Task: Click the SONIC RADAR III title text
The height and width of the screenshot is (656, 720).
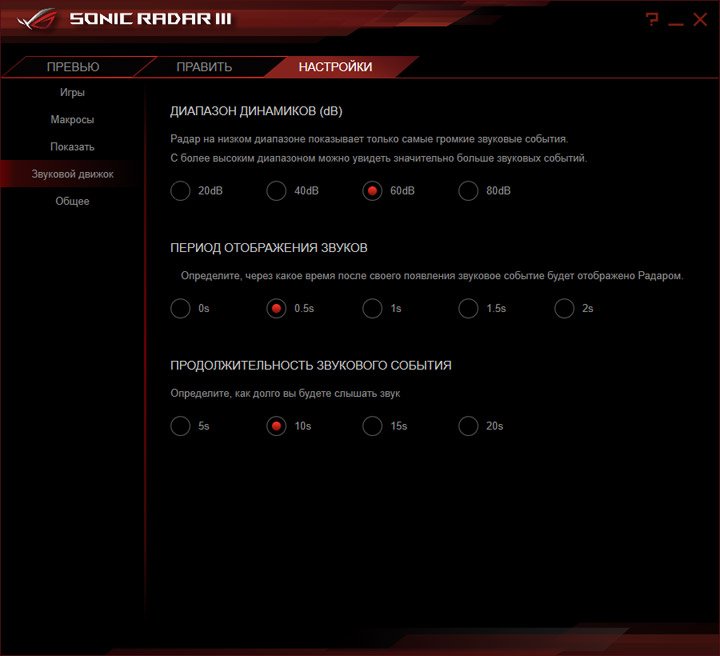Action: 151,19
